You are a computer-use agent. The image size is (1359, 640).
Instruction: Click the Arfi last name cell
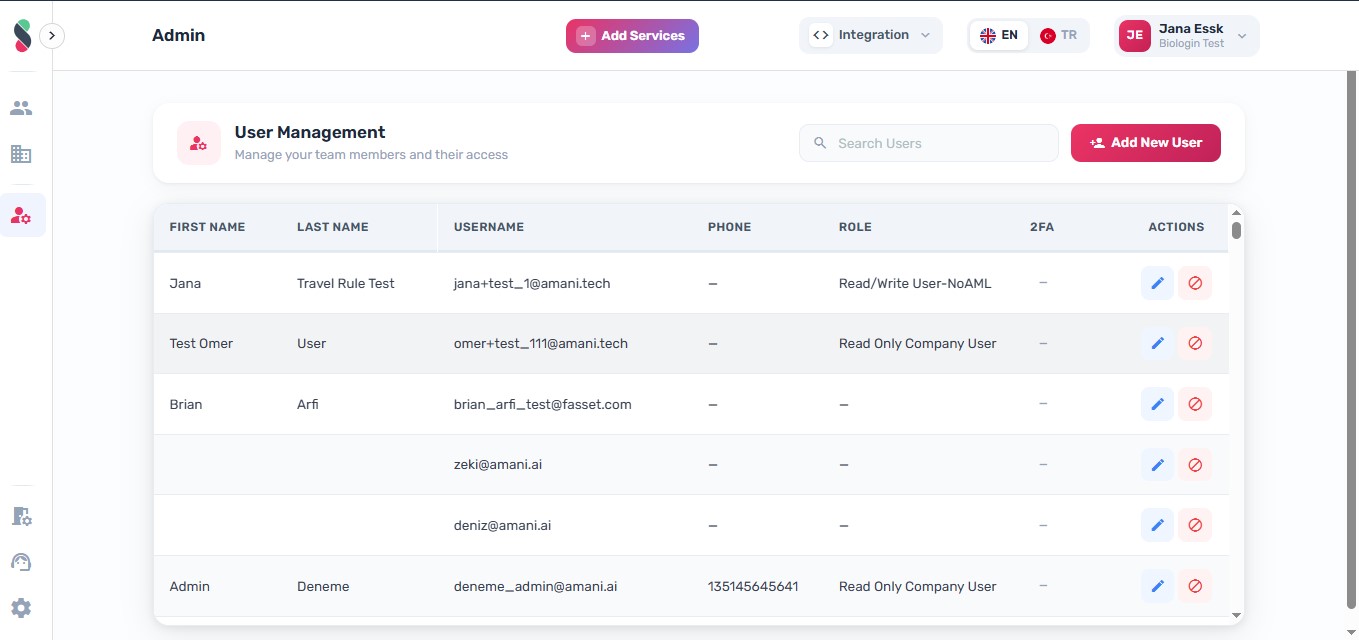pyautogui.click(x=308, y=404)
